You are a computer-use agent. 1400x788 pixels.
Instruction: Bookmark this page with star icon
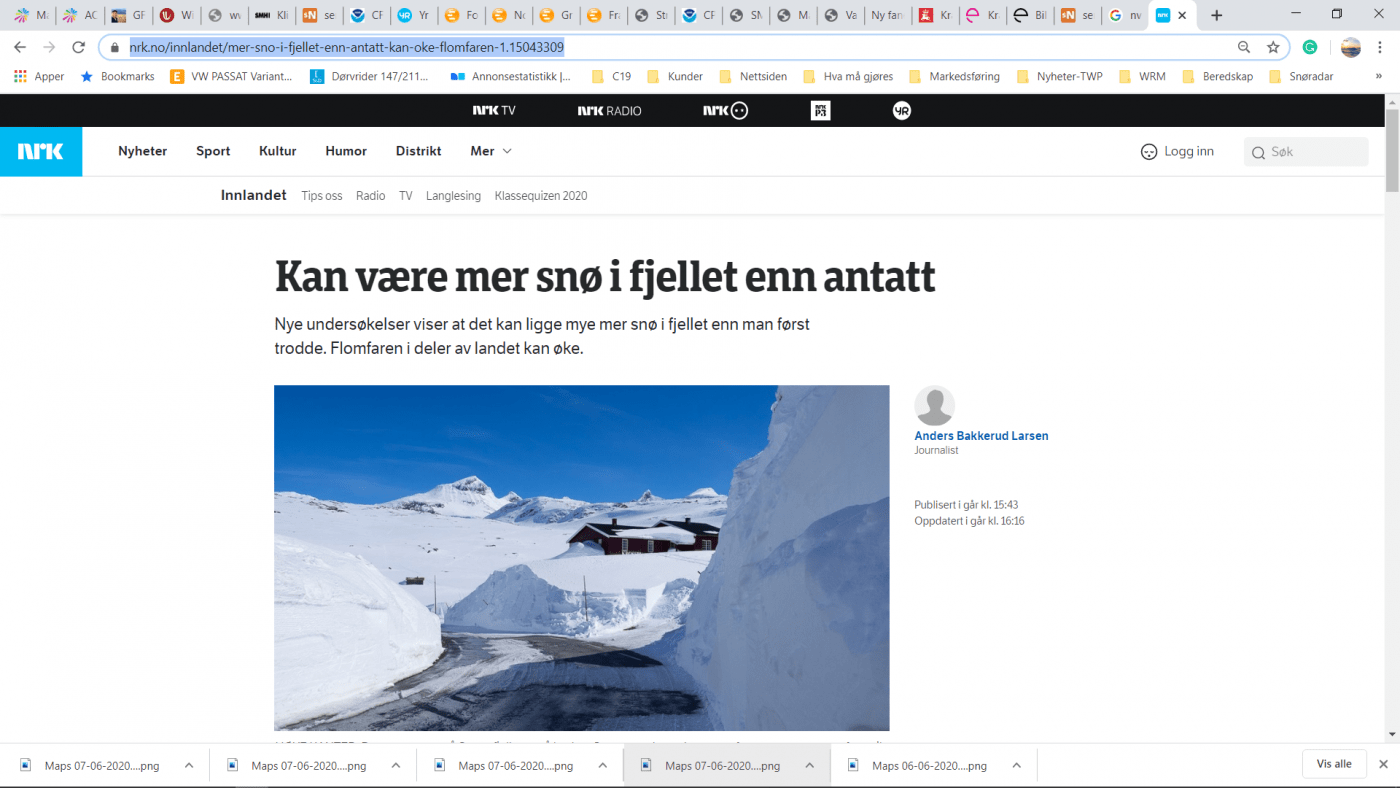click(x=1273, y=47)
